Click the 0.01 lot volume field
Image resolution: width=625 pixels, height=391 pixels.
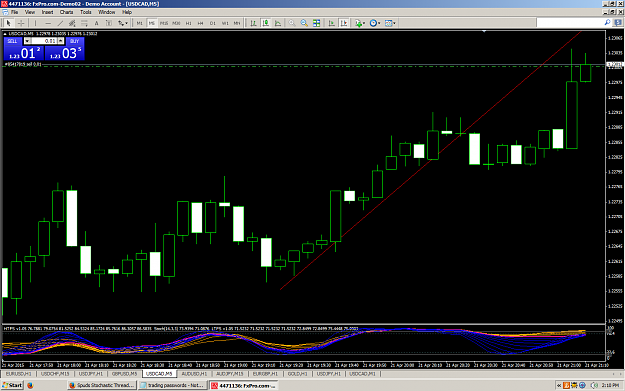[44, 41]
